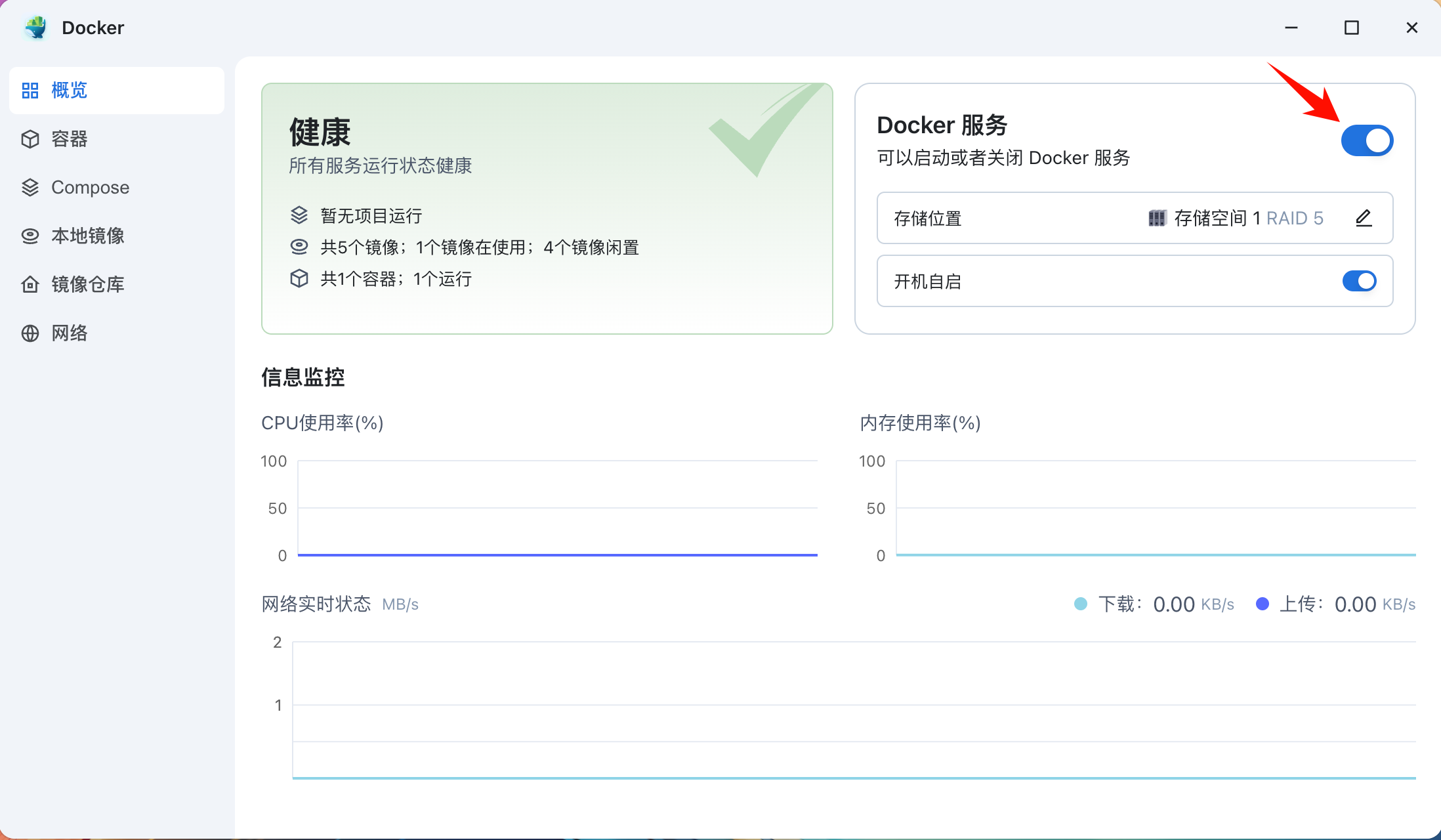1441x840 pixels.
Task: Click the Compose layers icon in sidebar
Action: click(x=30, y=188)
